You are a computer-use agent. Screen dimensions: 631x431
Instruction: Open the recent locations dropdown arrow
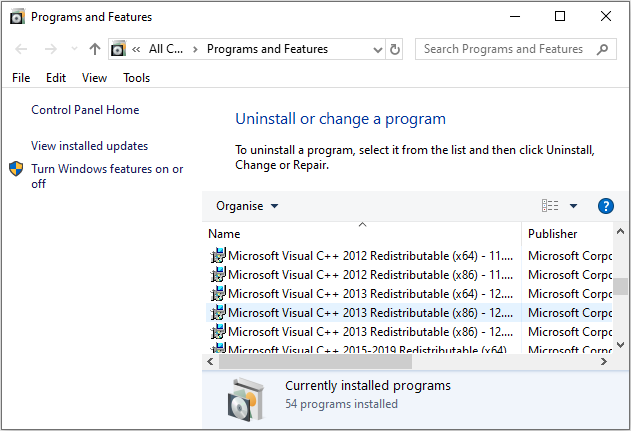74,49
